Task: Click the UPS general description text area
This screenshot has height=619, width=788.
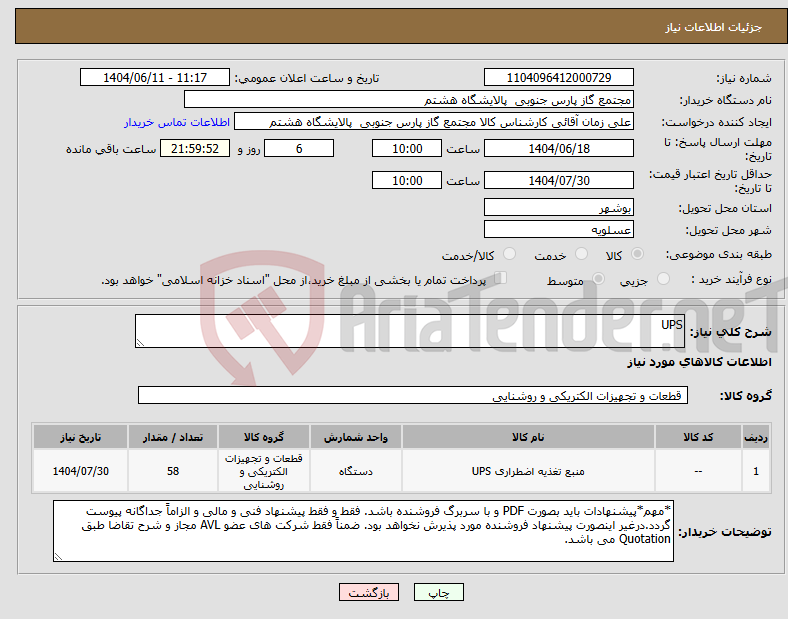Action: click(410, 331)
